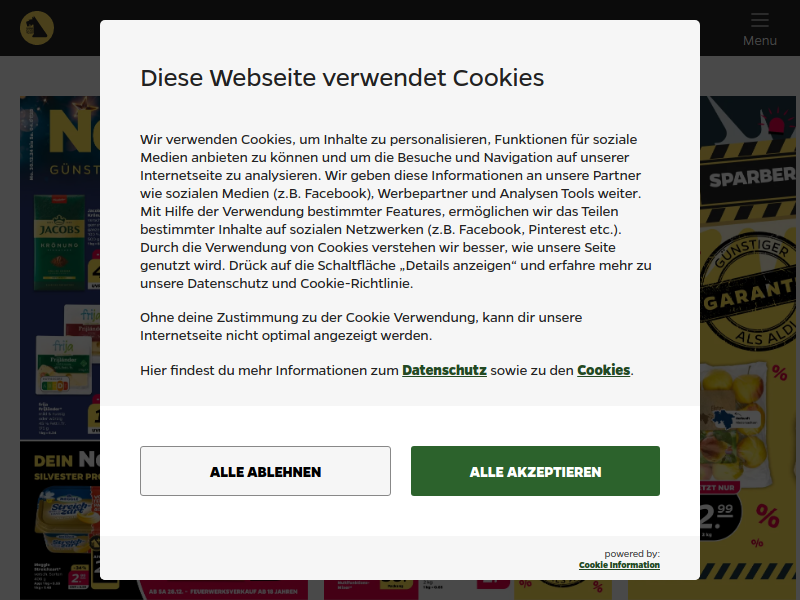Screen dimensions: 800x600
Task: Open the hamburger Menu
Action: pyautogui.click(x=760, y=30)
